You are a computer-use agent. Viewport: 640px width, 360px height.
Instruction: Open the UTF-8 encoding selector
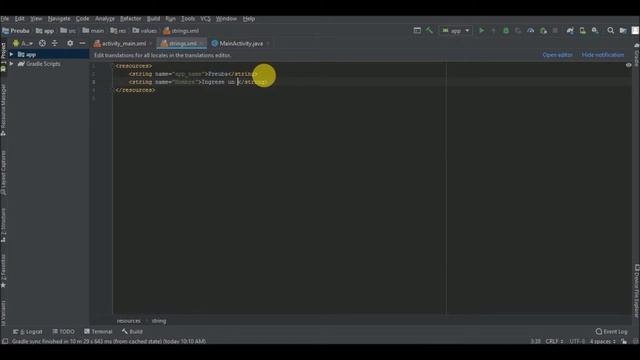577,341
